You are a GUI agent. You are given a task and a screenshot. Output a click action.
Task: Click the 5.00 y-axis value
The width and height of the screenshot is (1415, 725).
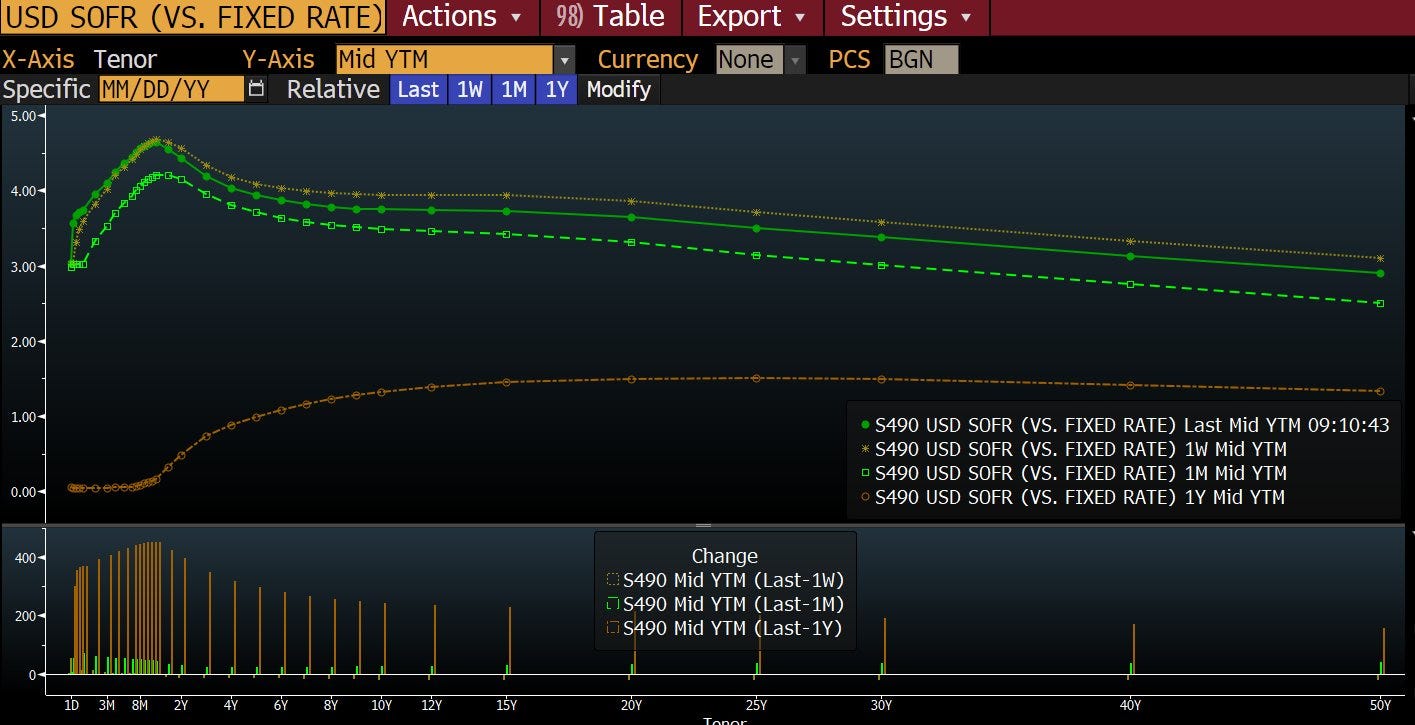click(x=22, y=116)
